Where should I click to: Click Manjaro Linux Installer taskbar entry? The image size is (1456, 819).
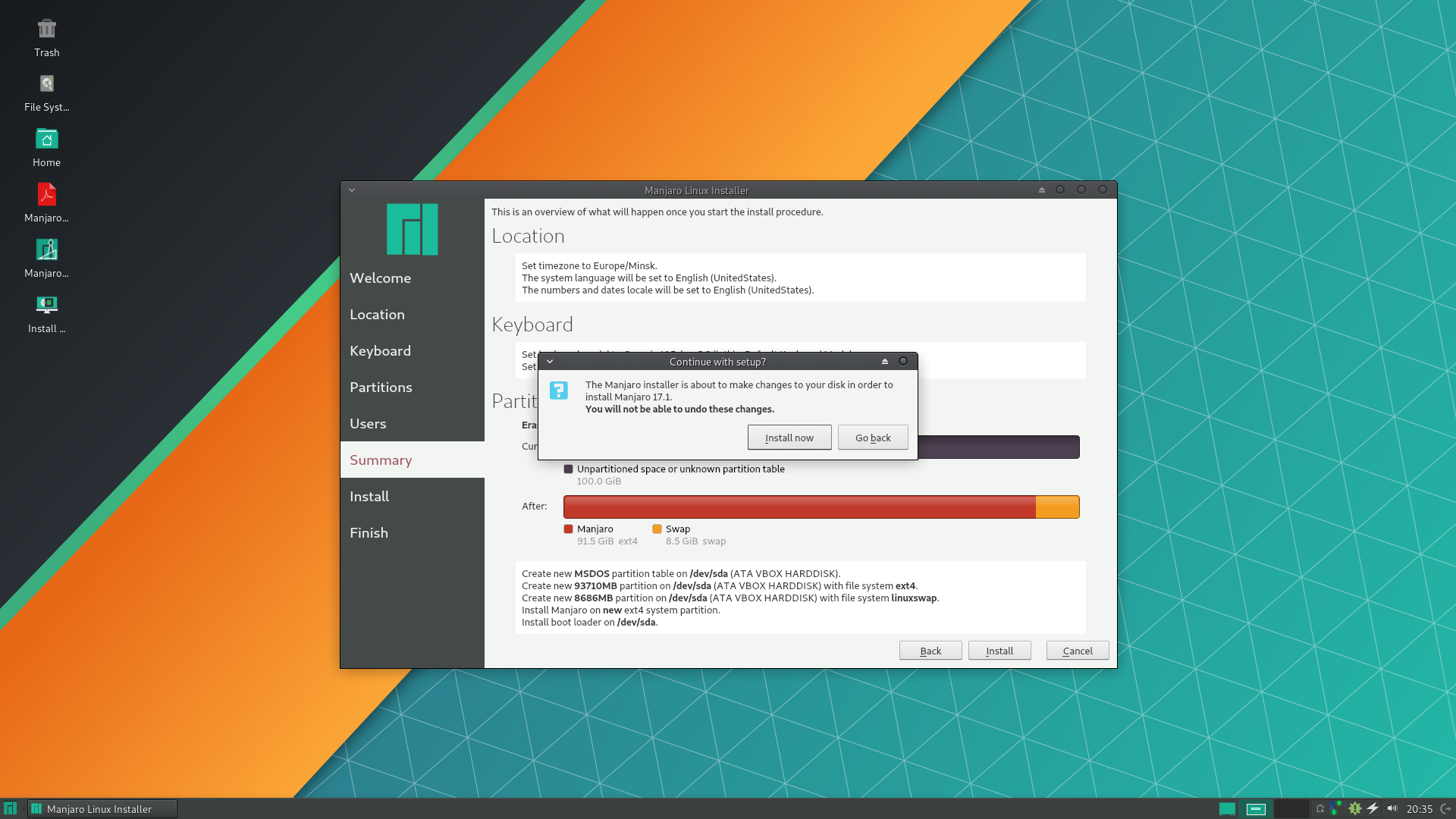click(102, 809)
